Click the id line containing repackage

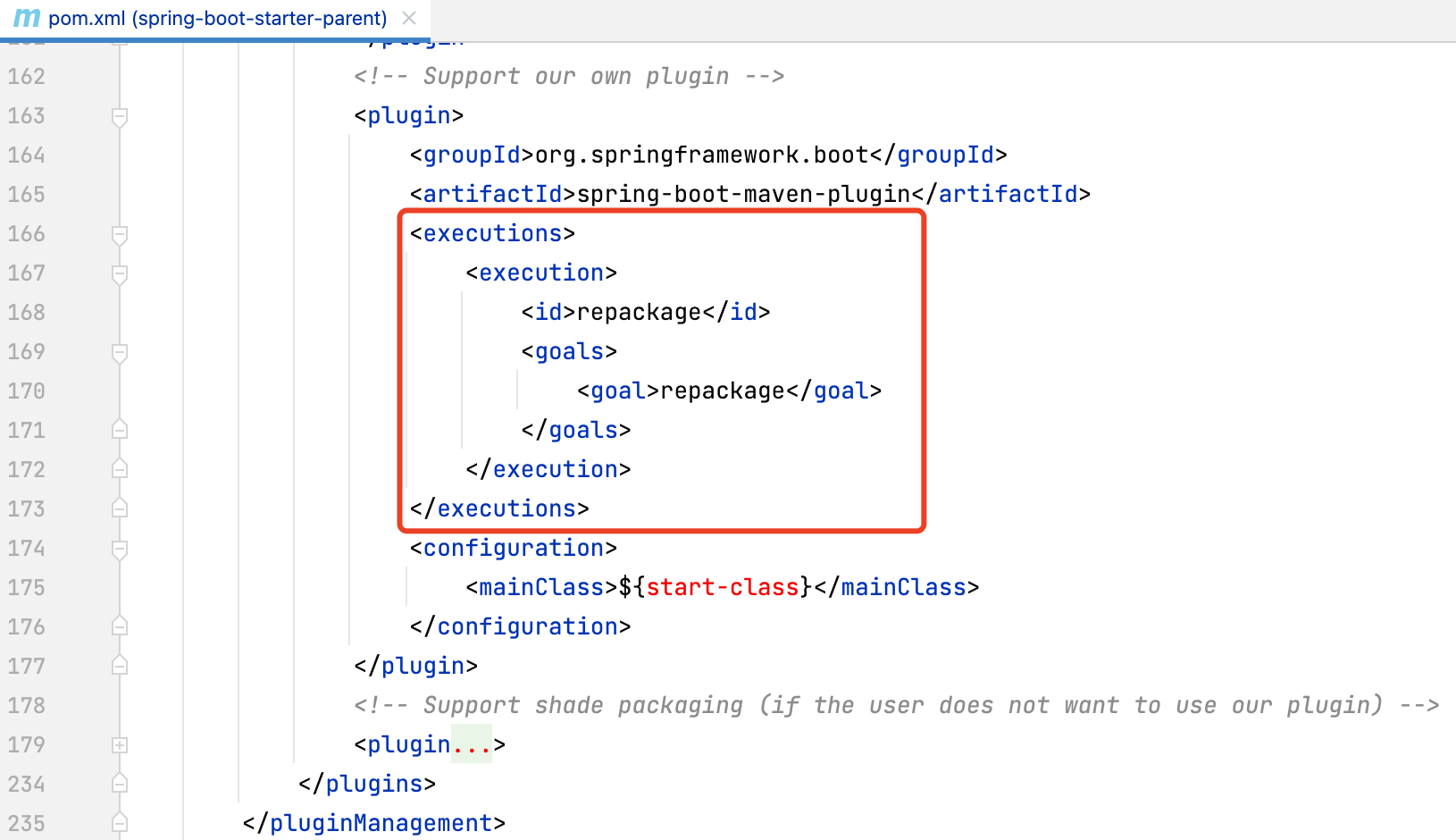[x=646, y=313]
